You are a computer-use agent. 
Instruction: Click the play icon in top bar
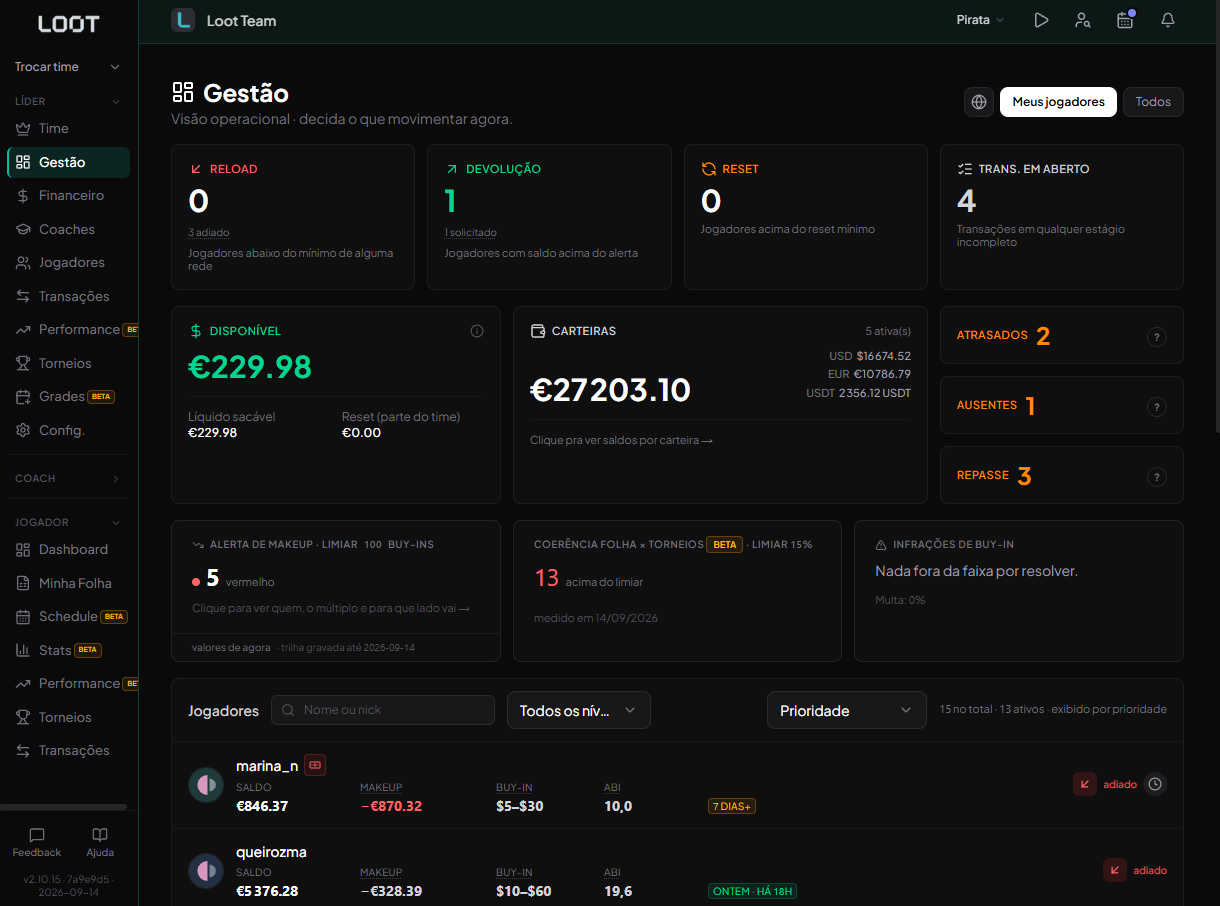[1041, 20]
